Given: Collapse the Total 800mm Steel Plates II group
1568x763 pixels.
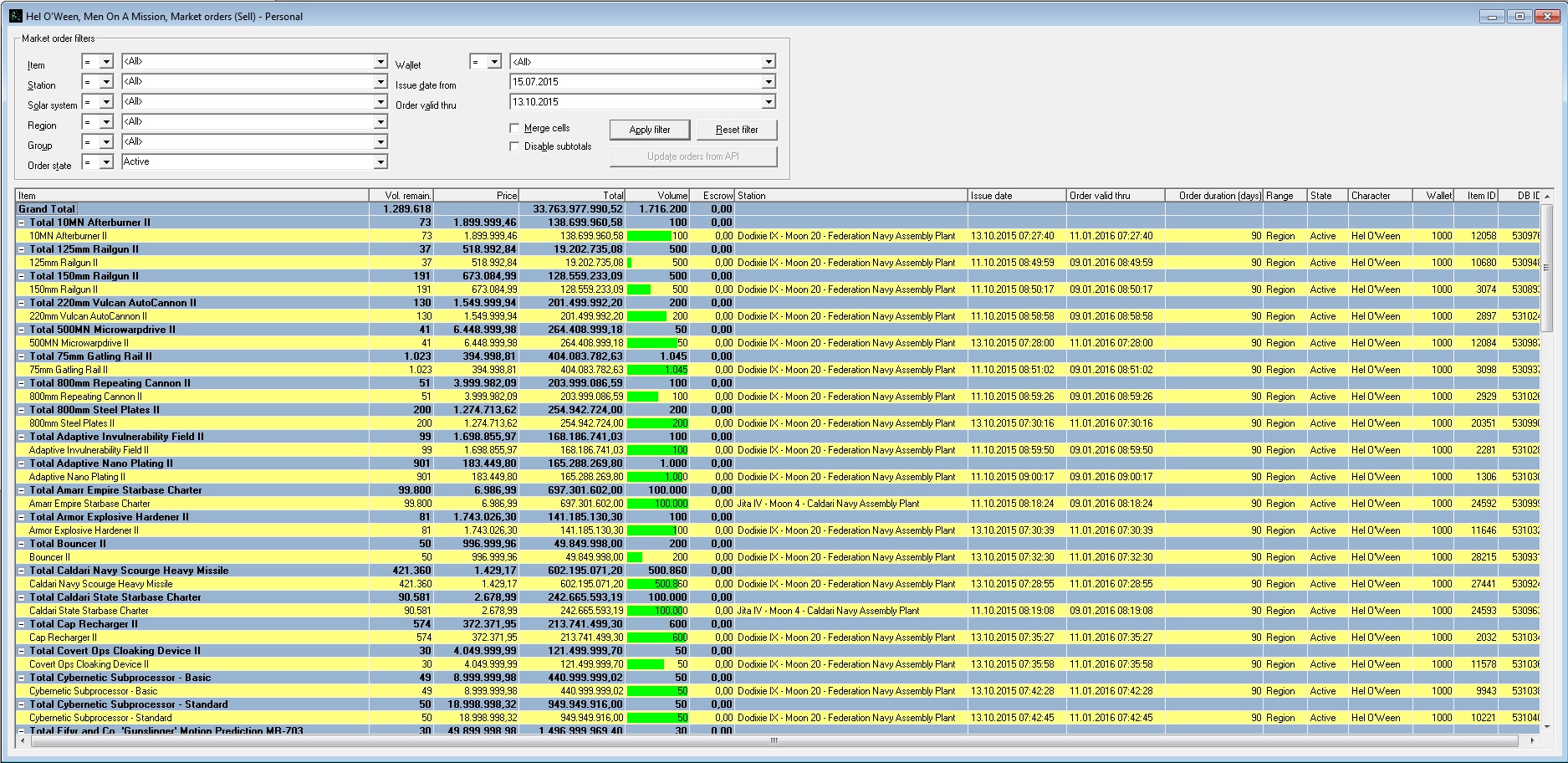Looking at the screenshot, I should click(x=22, y=410).
